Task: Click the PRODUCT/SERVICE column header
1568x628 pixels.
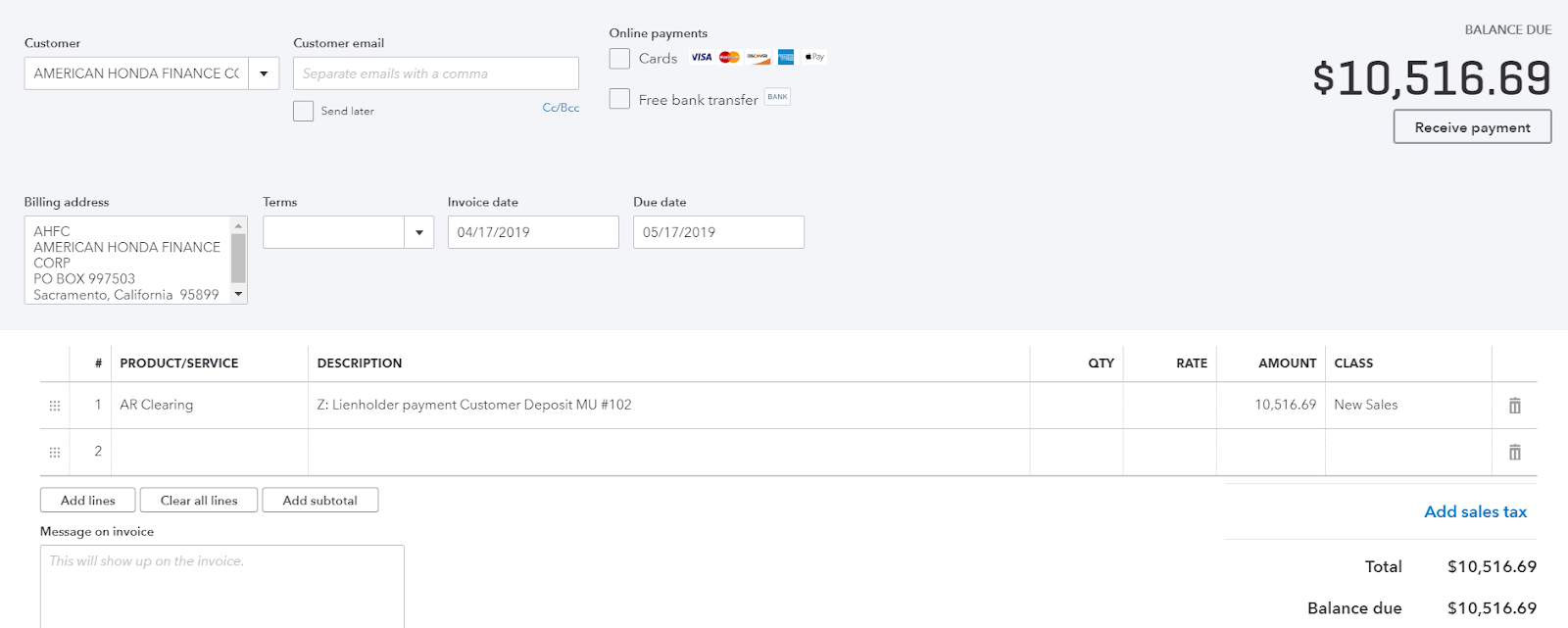Action: [x=179, y=363]
